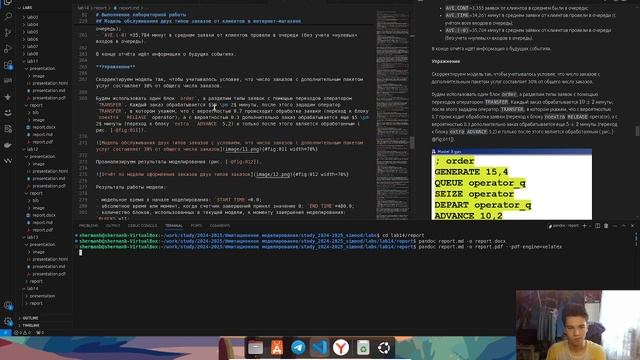Open the Trash in the dock

[x=362, y=348]
